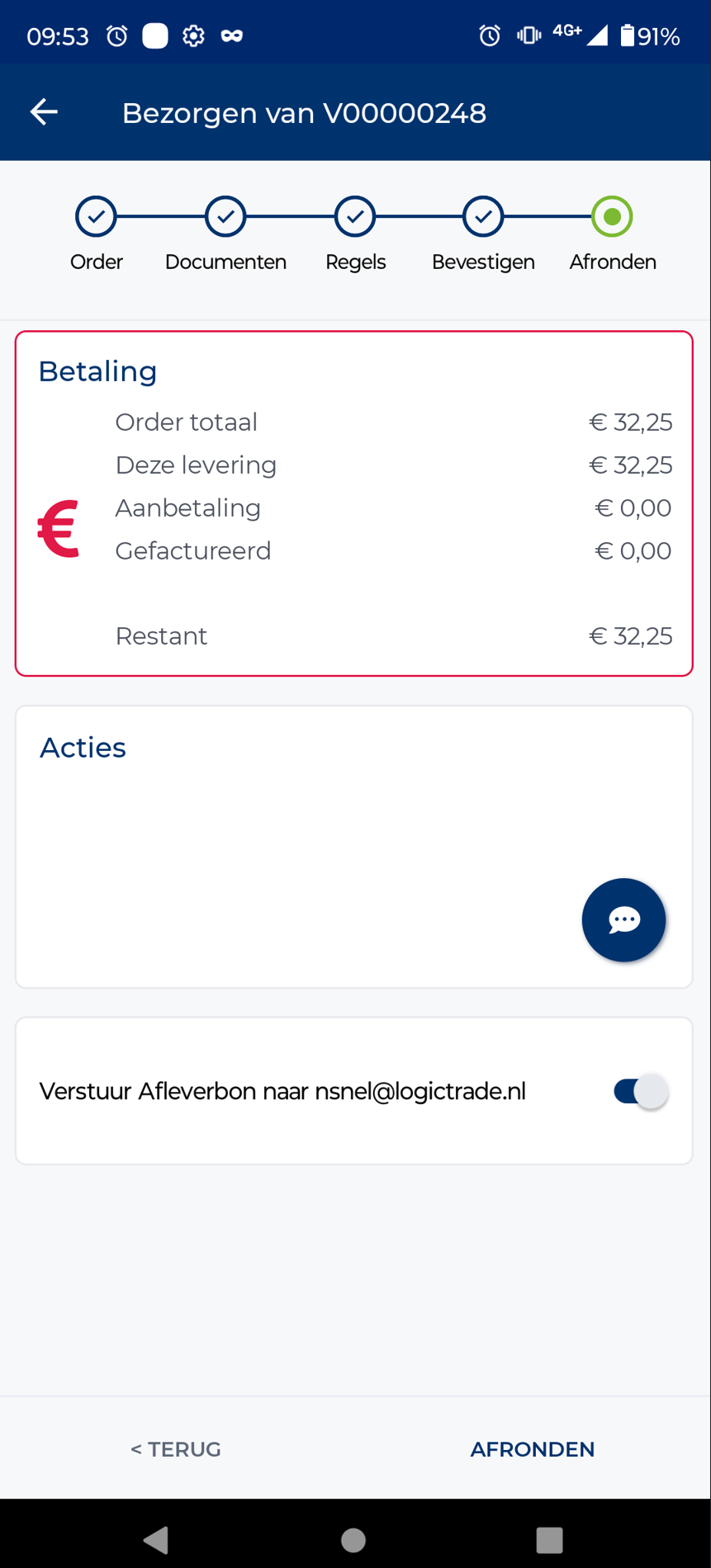Viewport: 711px width, 1568px height.
Task: Disable the Verstuur Afleverbon email toggle
Action: coord(641,1091)
